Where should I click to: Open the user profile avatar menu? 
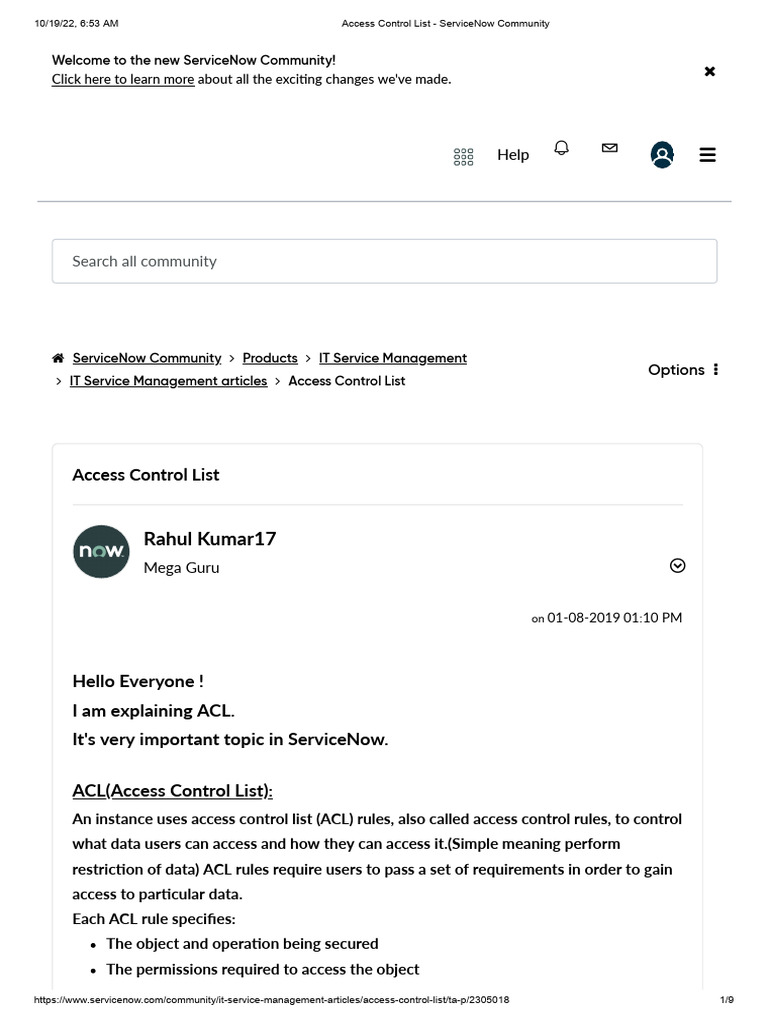662,155
